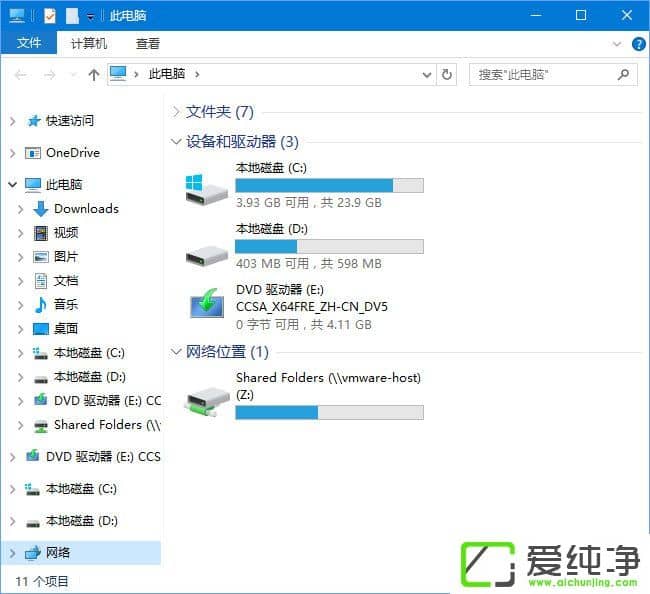This screenshot has width=650, height=594.
Task: Select the 视频 folder icon in sidebar
Action: (41, 233)
